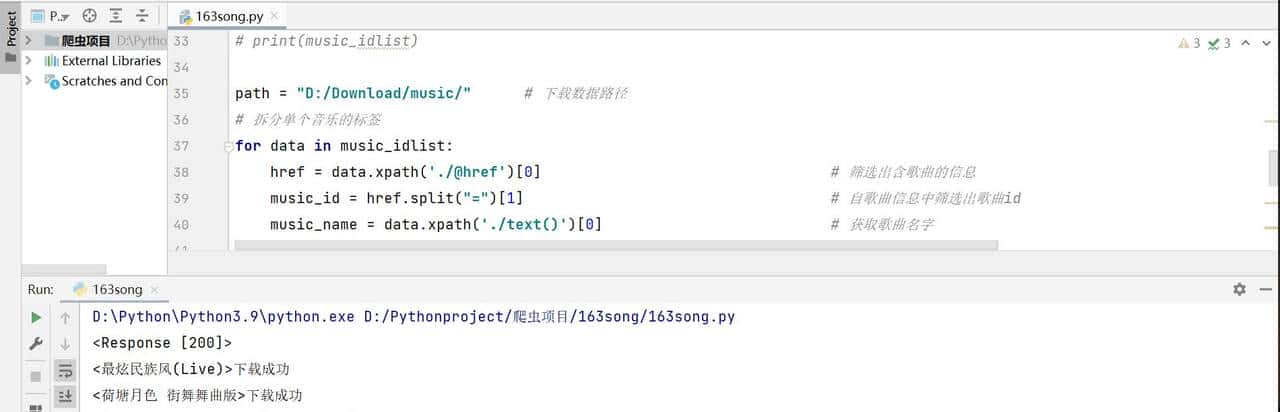Screen dimensions: 1280x412
Task: Click the green typo check indicator
Action: tap(1218, 43)
